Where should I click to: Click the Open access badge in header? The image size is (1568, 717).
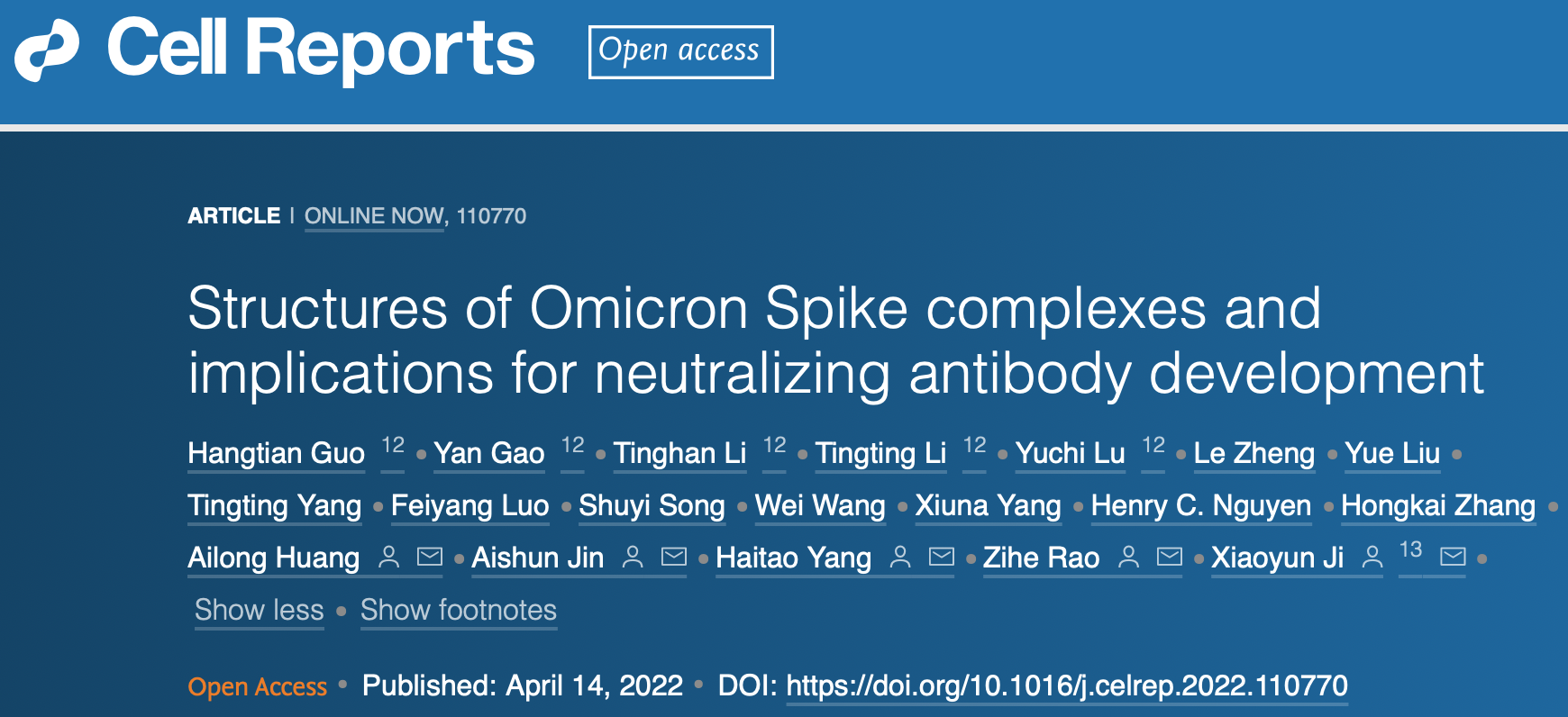pyautogui.click(x=680, y=51)
